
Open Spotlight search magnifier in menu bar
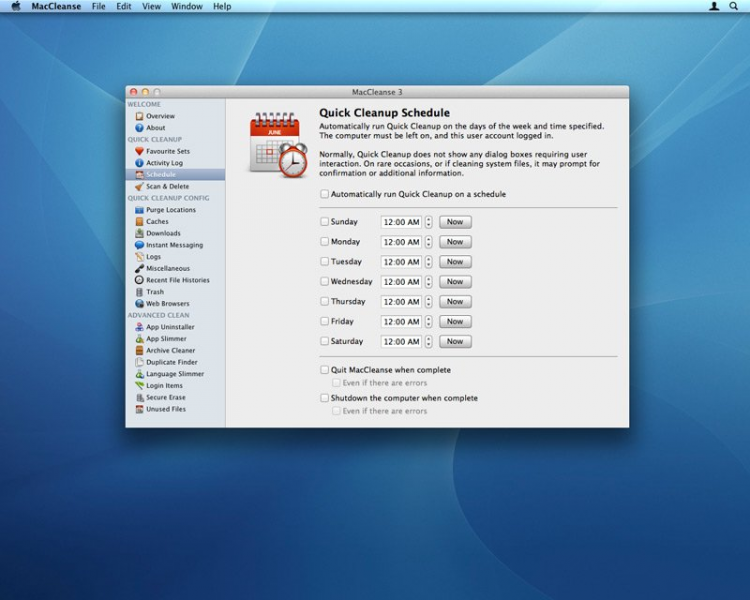pyautogui.click(x=733, y=6)
